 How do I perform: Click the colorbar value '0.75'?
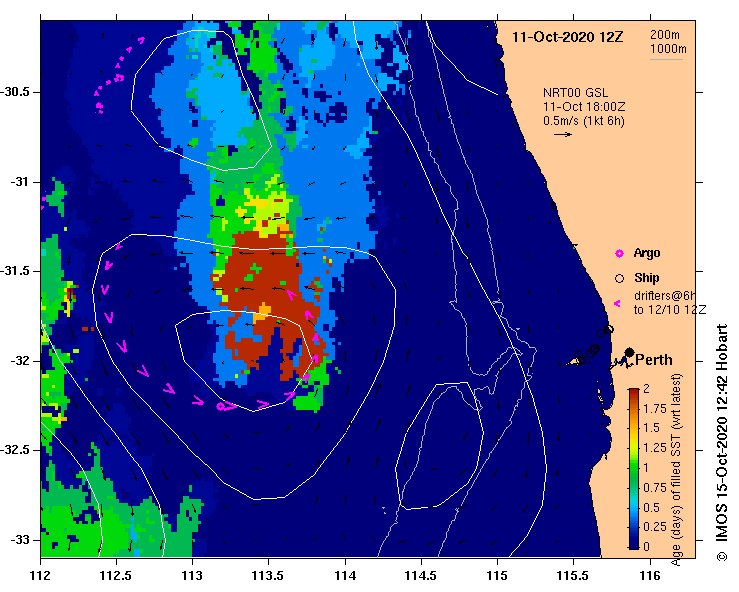655,488
